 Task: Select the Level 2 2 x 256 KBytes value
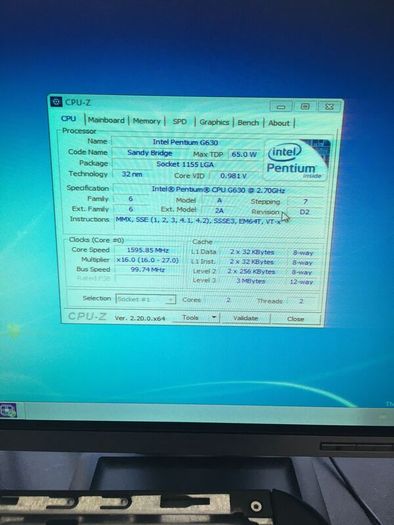[x=251, y=272]
